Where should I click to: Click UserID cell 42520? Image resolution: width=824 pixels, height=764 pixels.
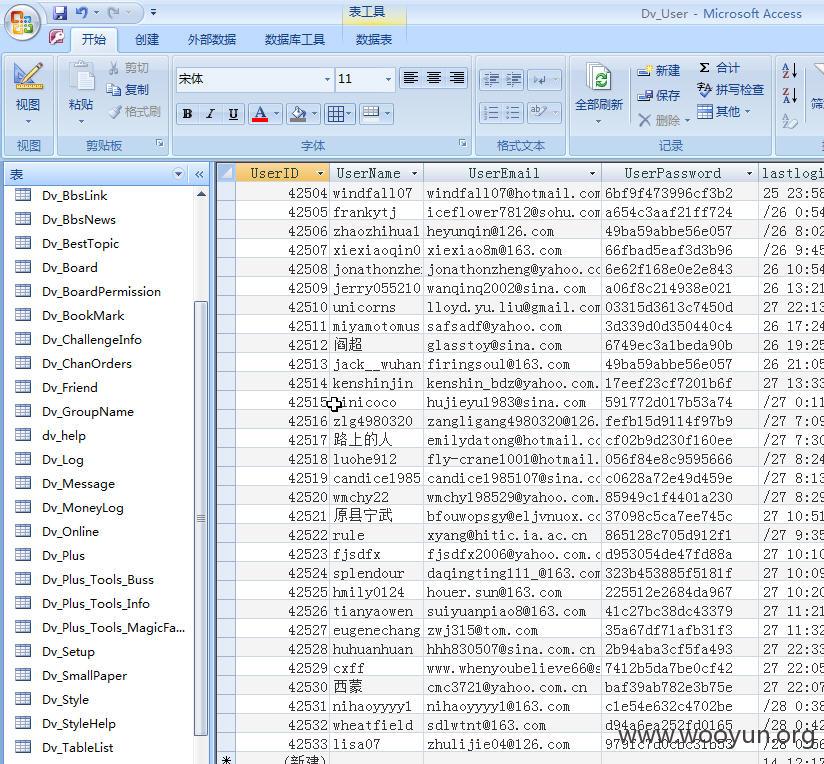point(282,497)
